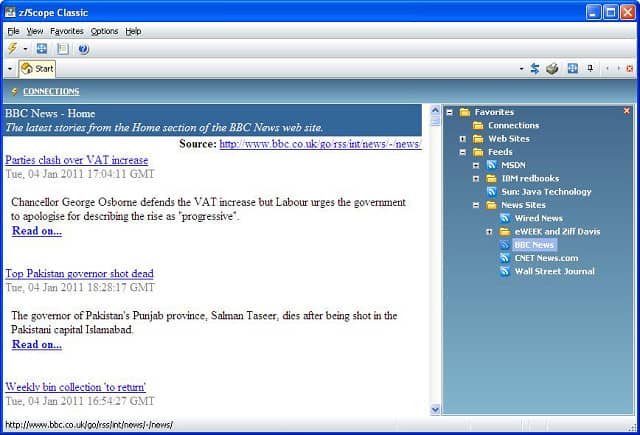Select the Start tab
The image size is (640, 435).
(37, 69)
